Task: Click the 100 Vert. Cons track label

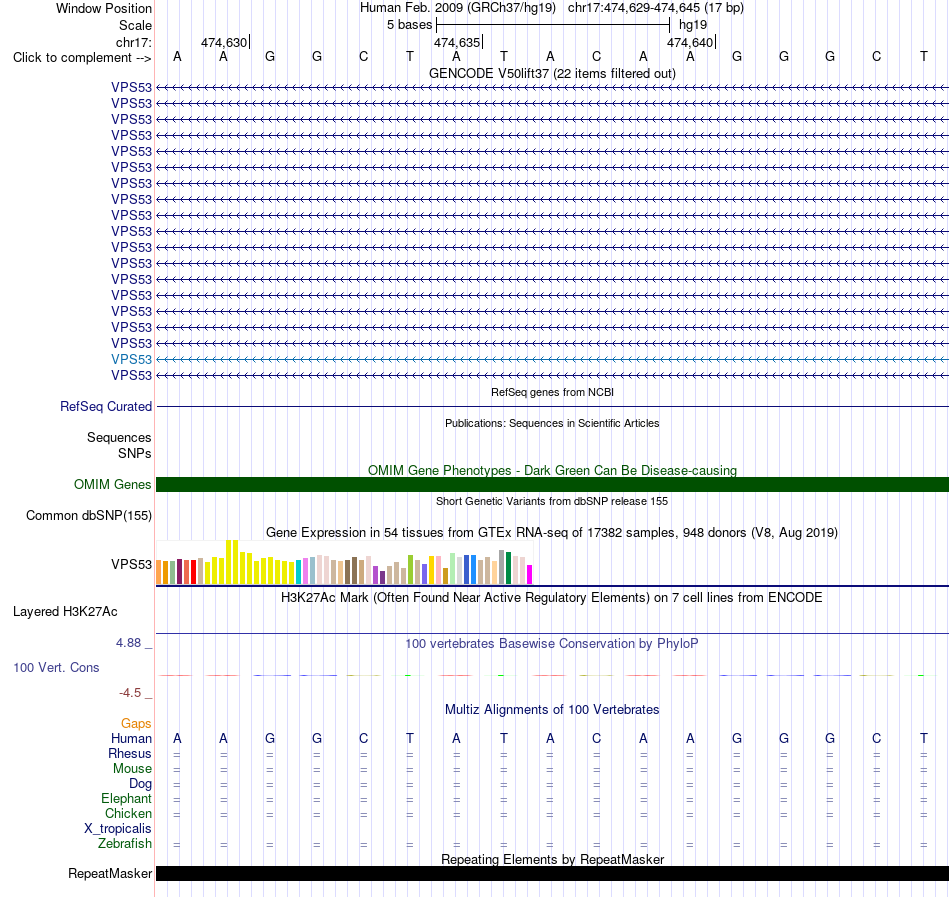Action: [56, 667]
